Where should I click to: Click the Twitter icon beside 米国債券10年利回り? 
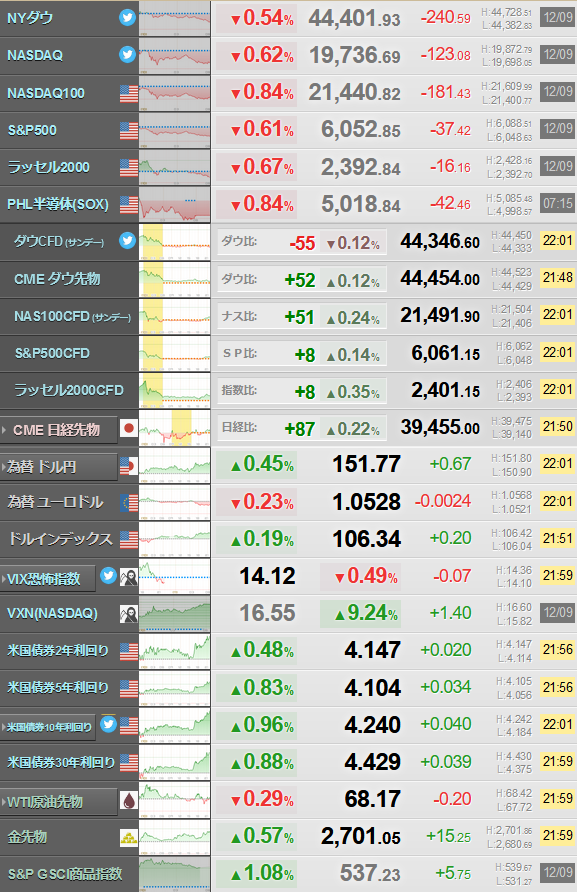click(108, 724)
